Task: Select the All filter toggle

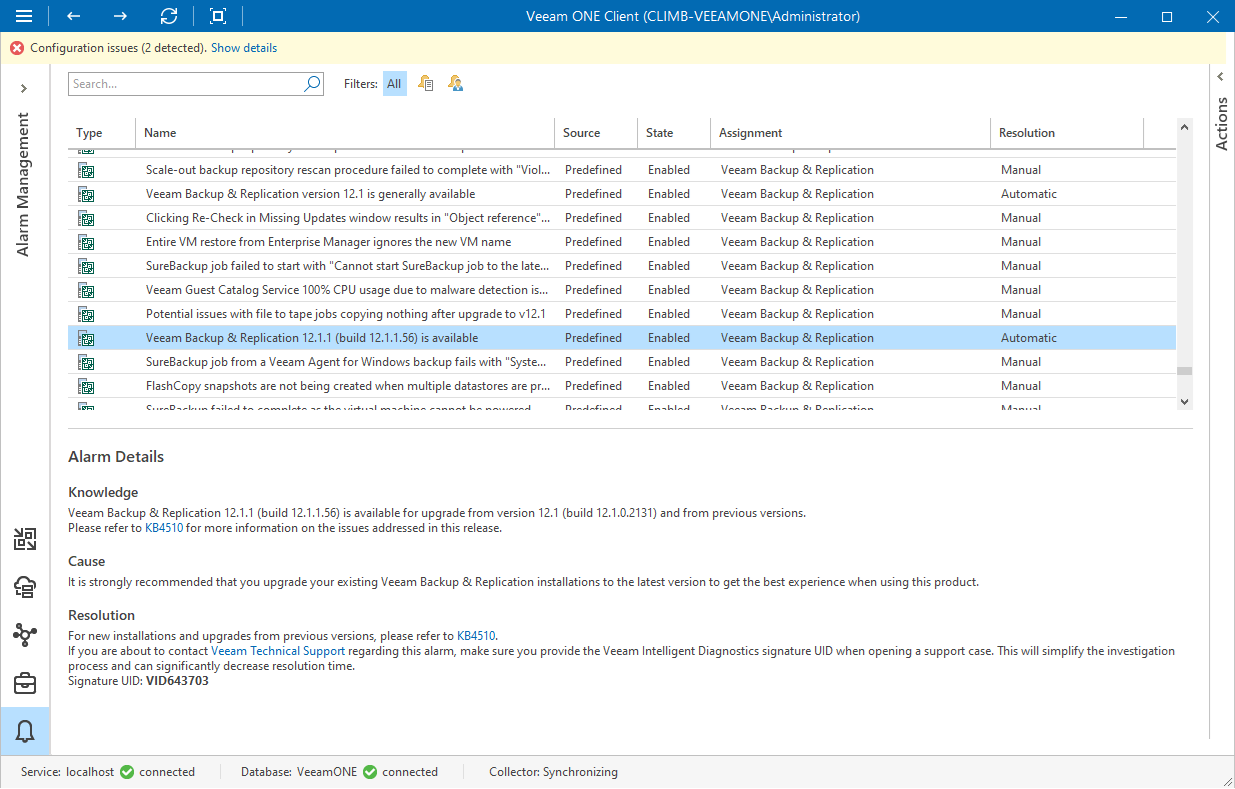Action: click(x=394, y=84)
